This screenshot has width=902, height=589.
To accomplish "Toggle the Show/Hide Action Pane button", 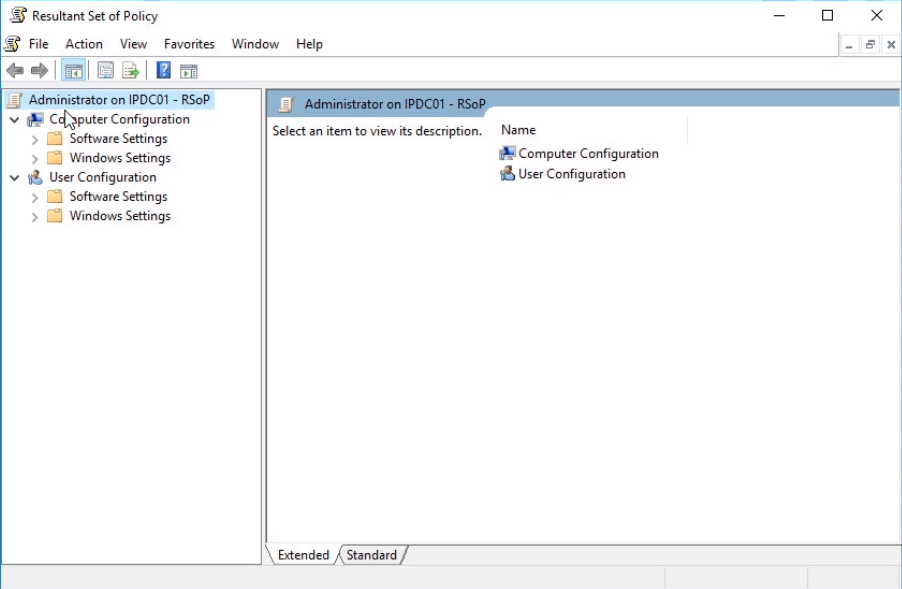I will pos(188,70).
